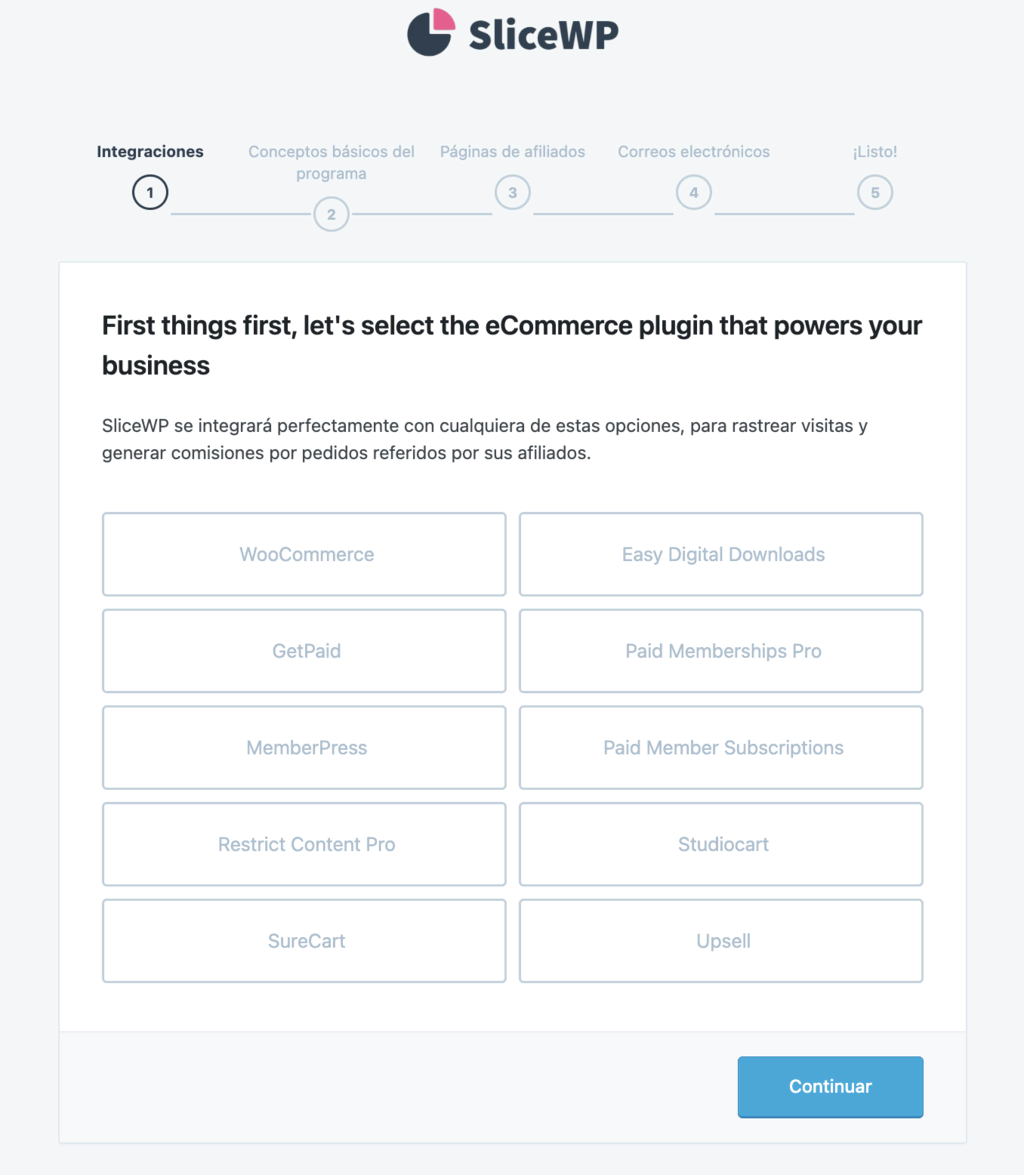Click the SliceWP pie chart logo
Viewport: 1024px width, 1175px height.
(431, 32)
